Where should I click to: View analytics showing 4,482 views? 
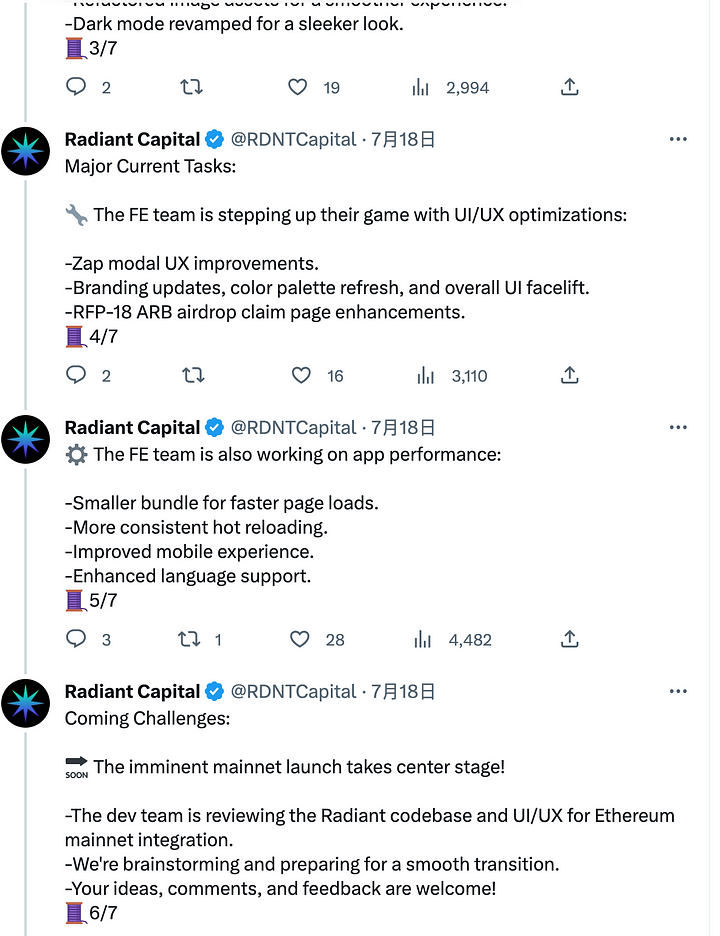pyautogui.click(x=423, y=639)
